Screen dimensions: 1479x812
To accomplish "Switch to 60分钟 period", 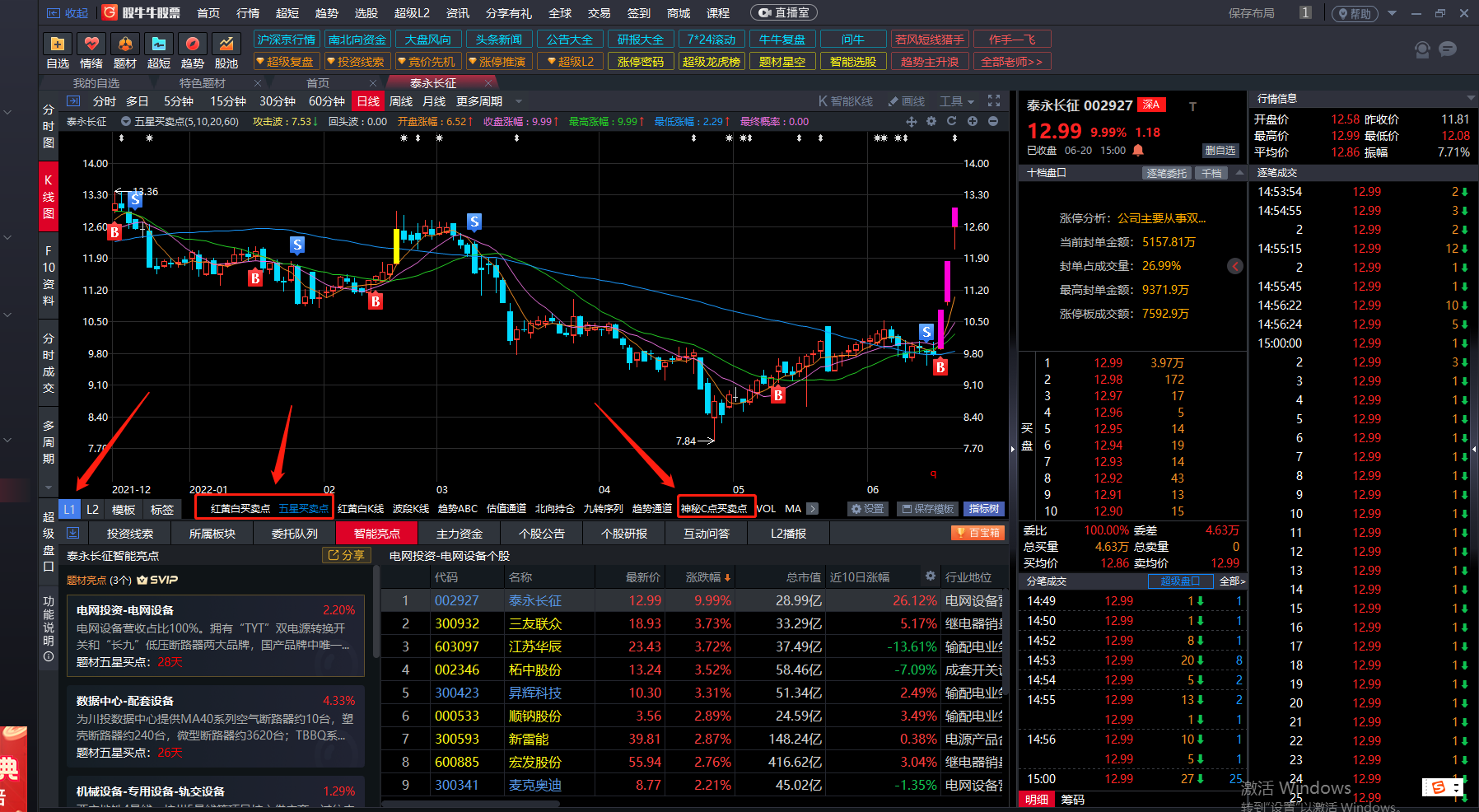I will [x=327, y=101].
